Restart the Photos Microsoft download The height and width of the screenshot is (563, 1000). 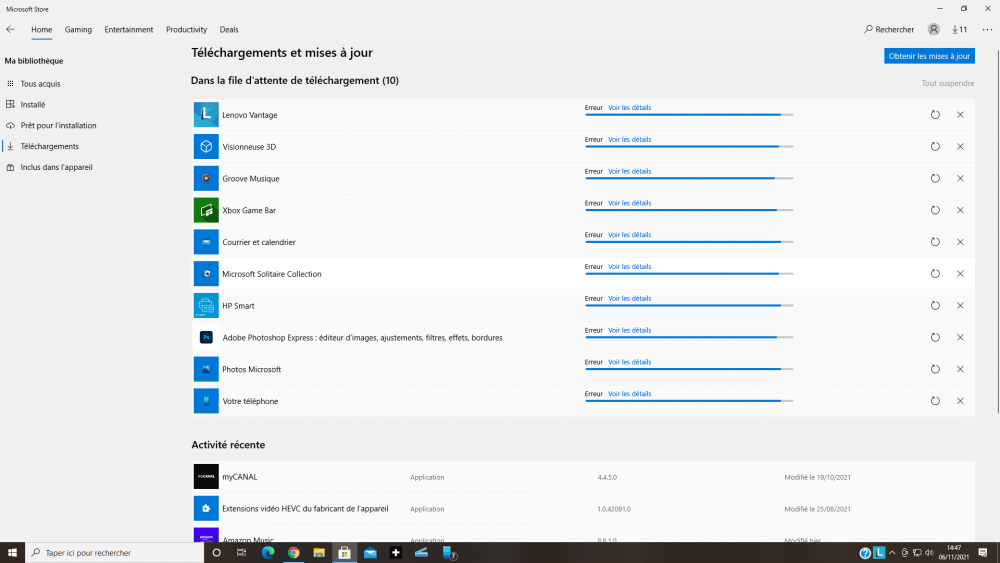tap(935, 369)
